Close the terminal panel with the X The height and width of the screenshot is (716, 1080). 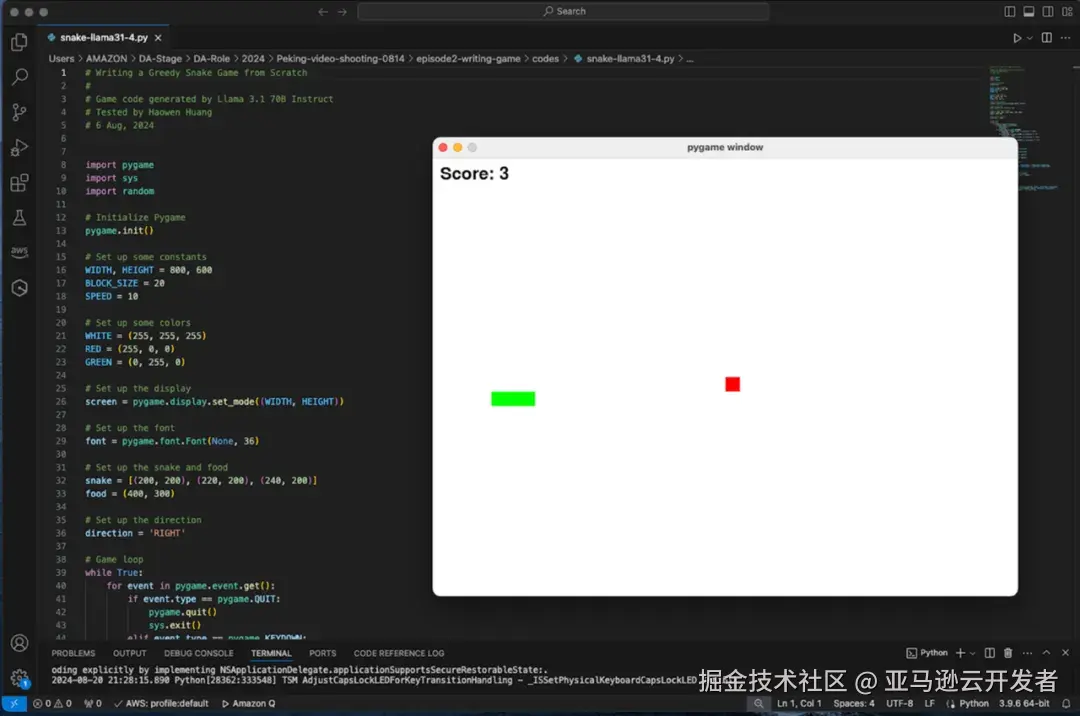(1065, 653)
